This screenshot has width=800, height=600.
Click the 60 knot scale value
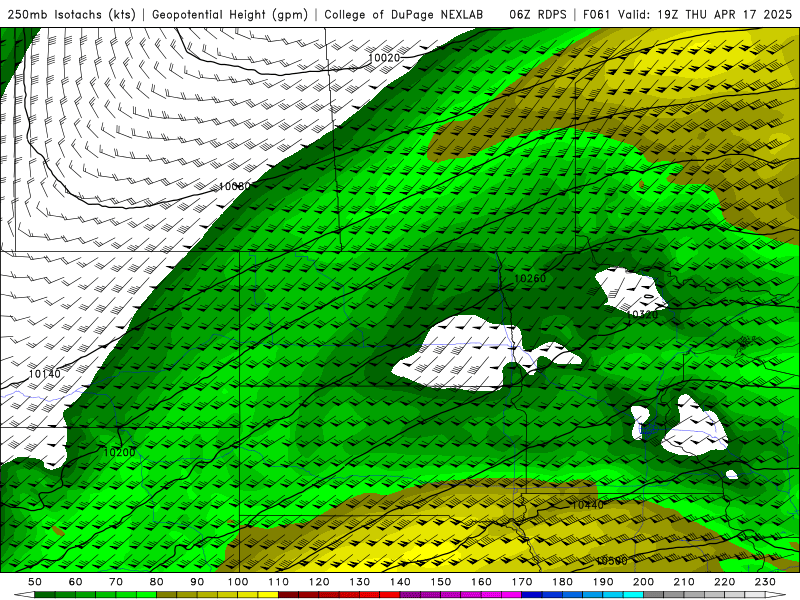76,582
